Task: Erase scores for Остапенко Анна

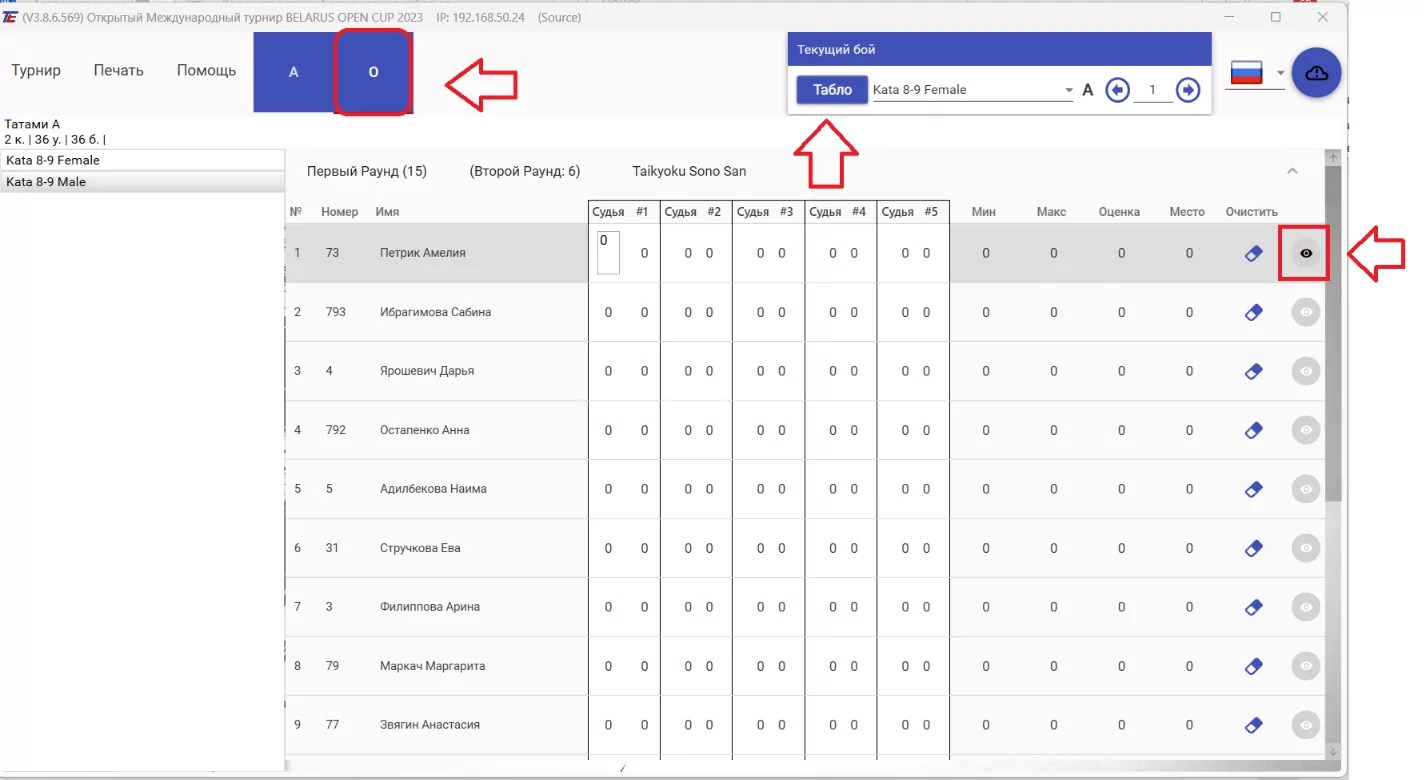Action: click(x=1253, y=430)
